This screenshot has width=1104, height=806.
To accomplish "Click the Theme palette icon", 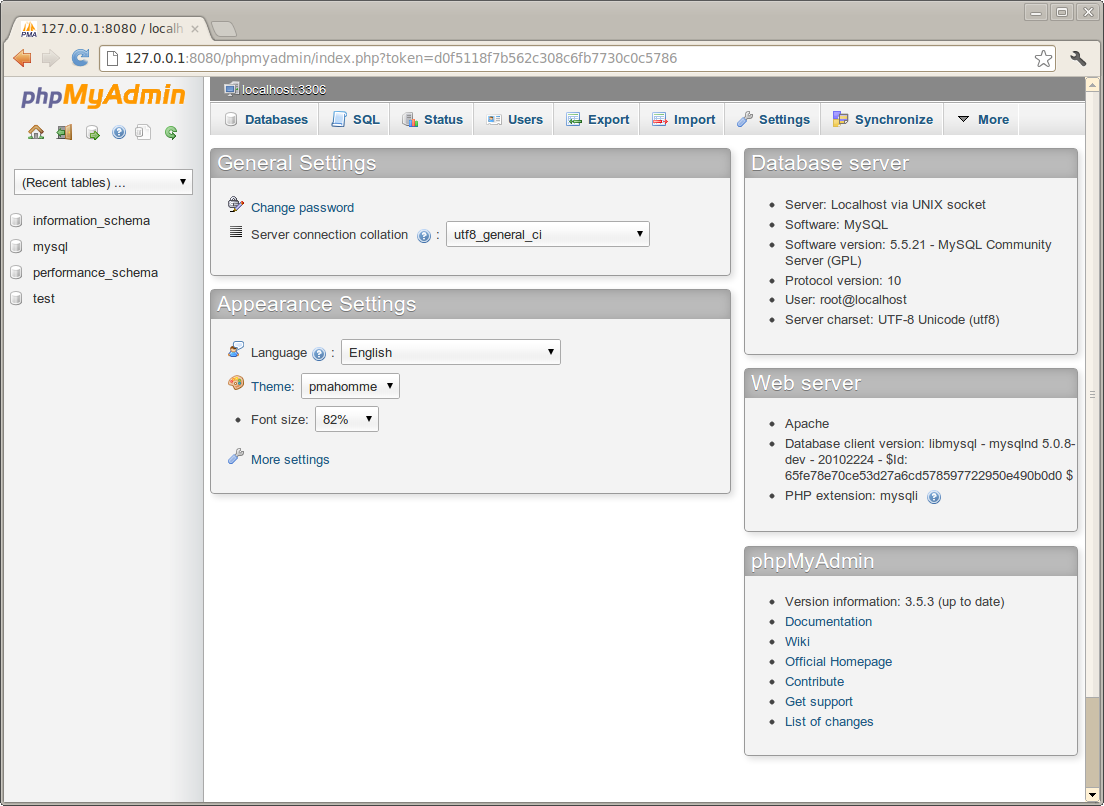I will [x=237, y=383].
